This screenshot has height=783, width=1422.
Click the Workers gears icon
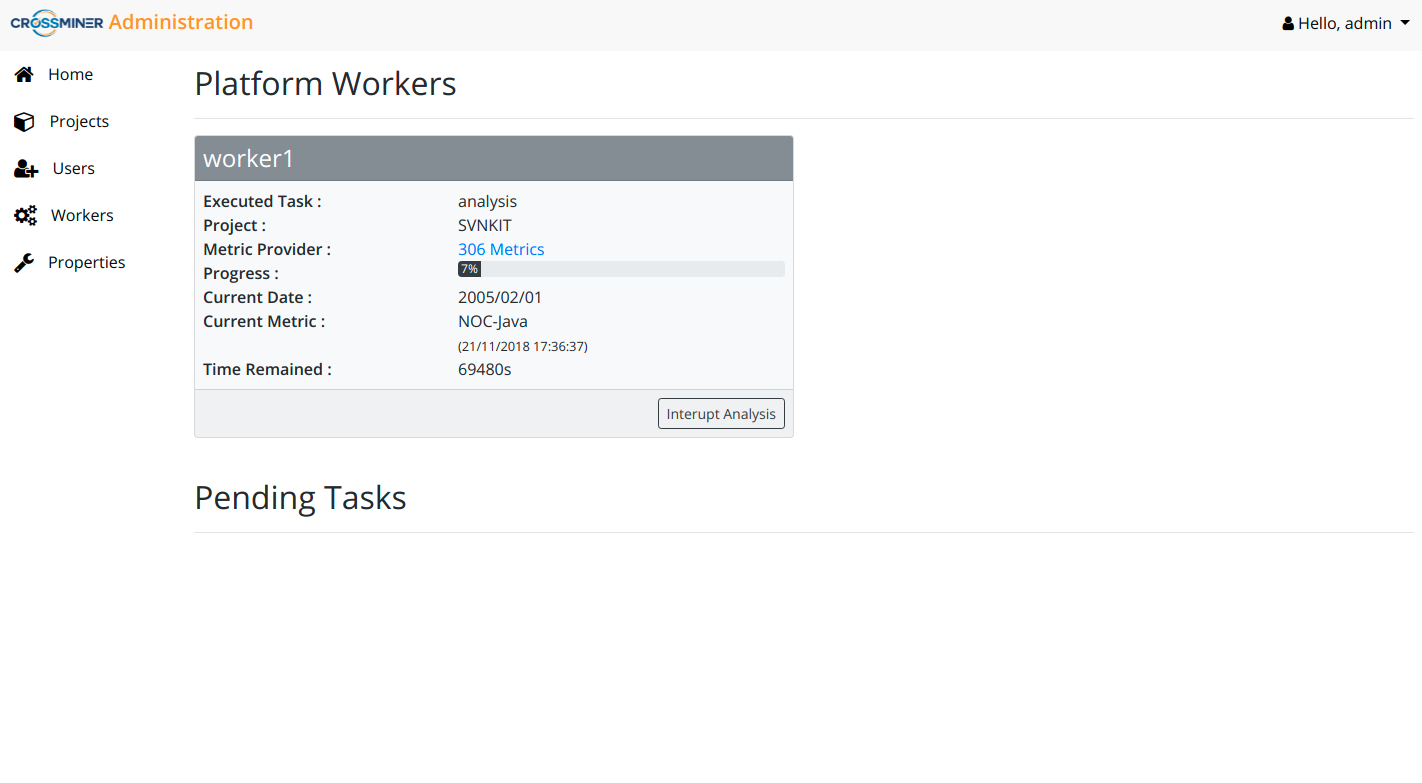point(25,216)
